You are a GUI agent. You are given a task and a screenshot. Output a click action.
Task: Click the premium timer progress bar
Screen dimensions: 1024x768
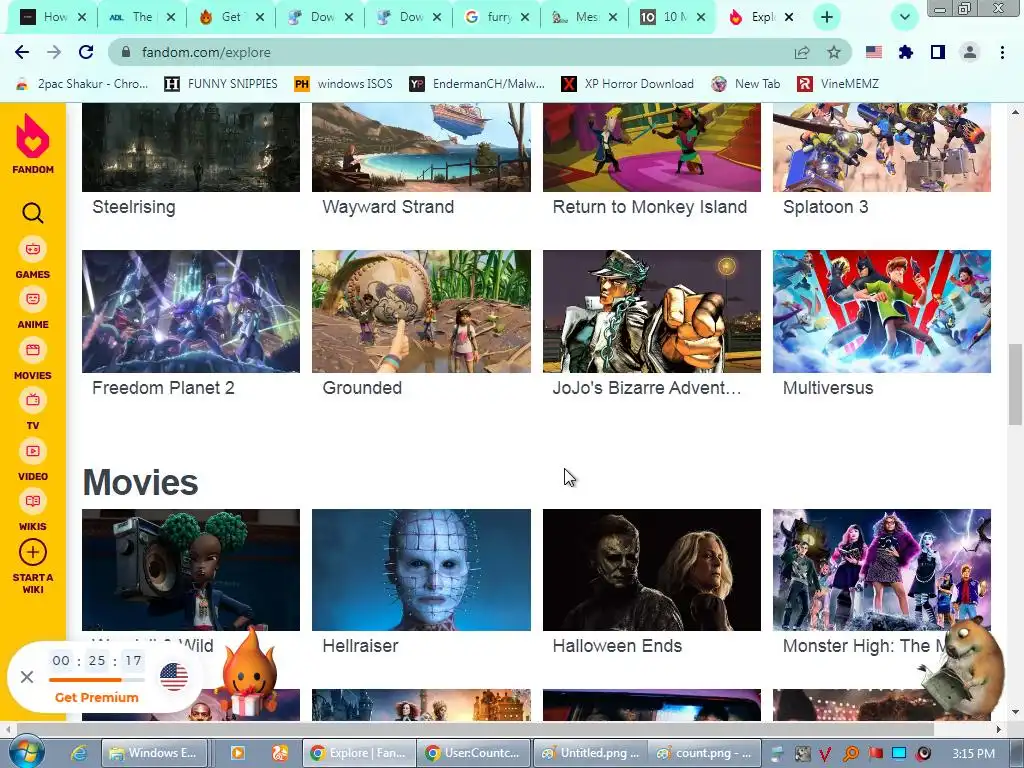point(97,680)
